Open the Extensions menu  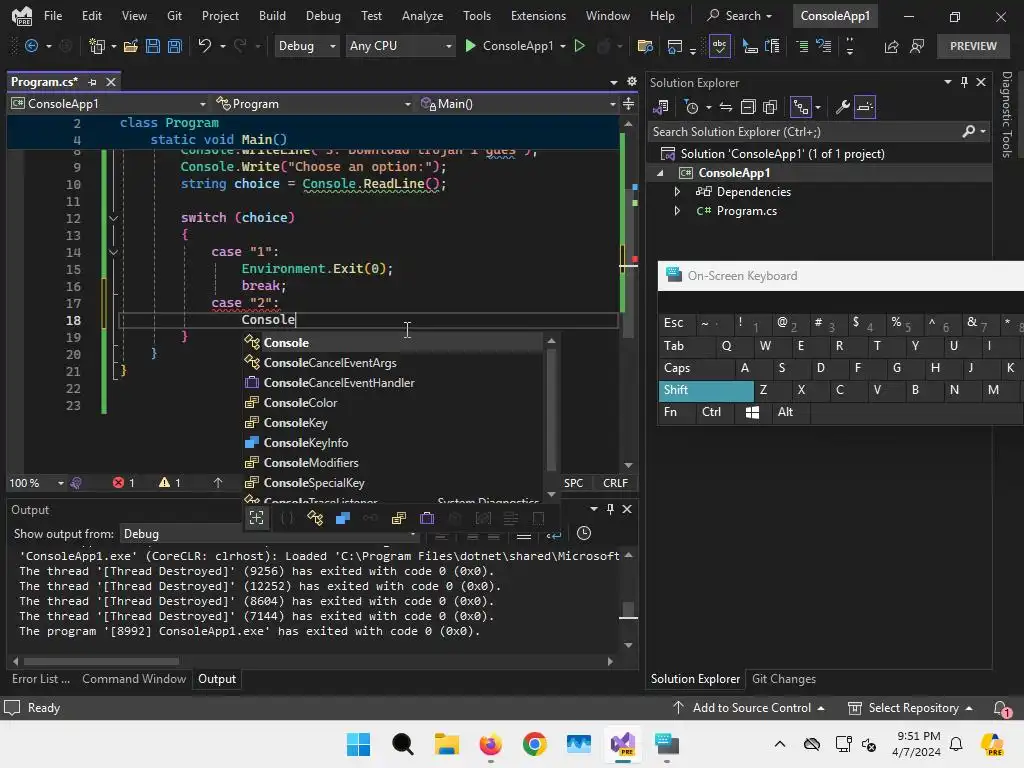[538, 16]
